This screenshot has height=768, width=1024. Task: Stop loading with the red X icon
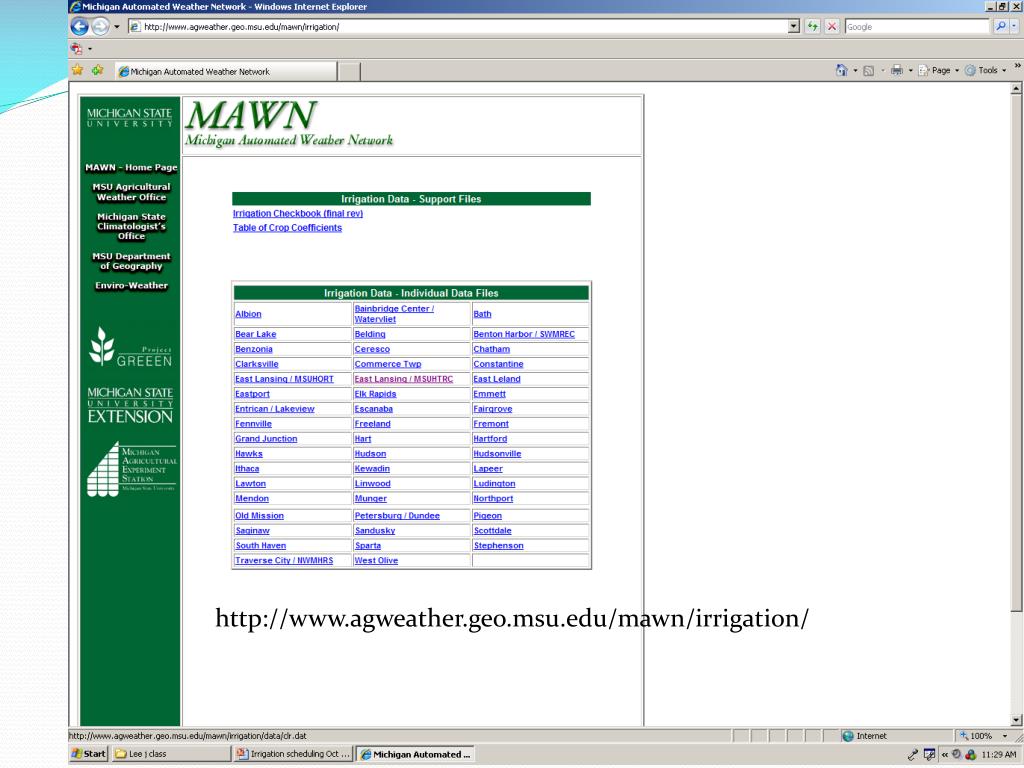(831, 27)
